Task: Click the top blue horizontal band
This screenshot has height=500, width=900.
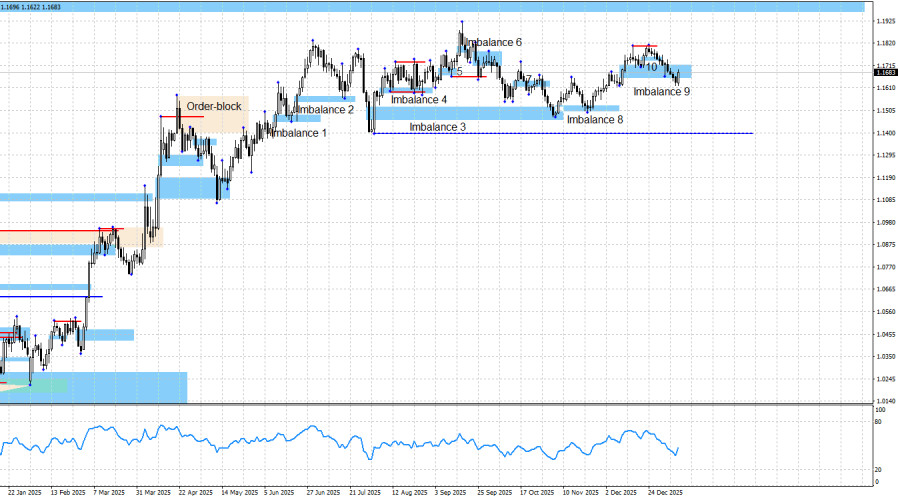Action: (430, 6)
